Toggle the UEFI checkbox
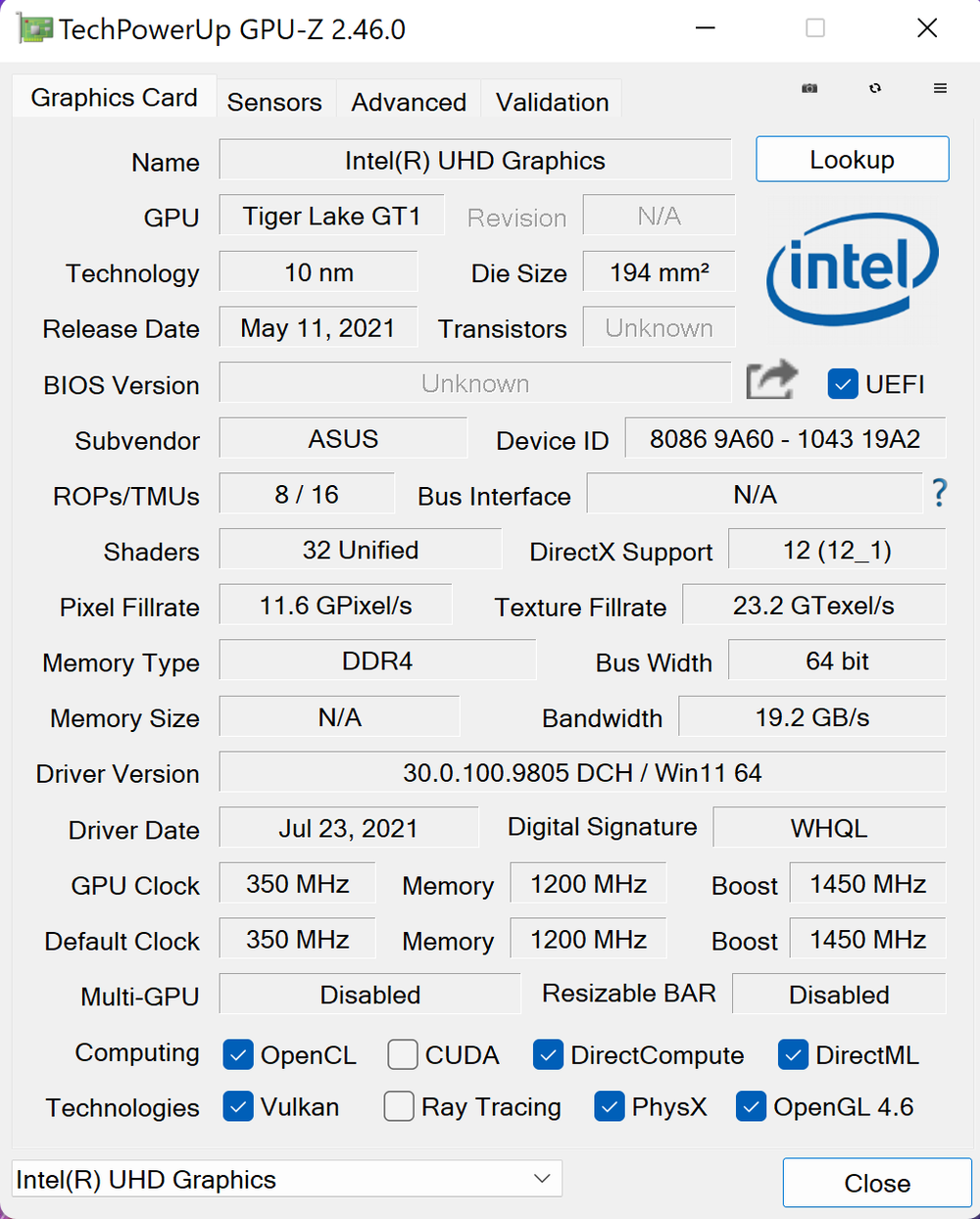980x1219 pixels. click(843, 384)
